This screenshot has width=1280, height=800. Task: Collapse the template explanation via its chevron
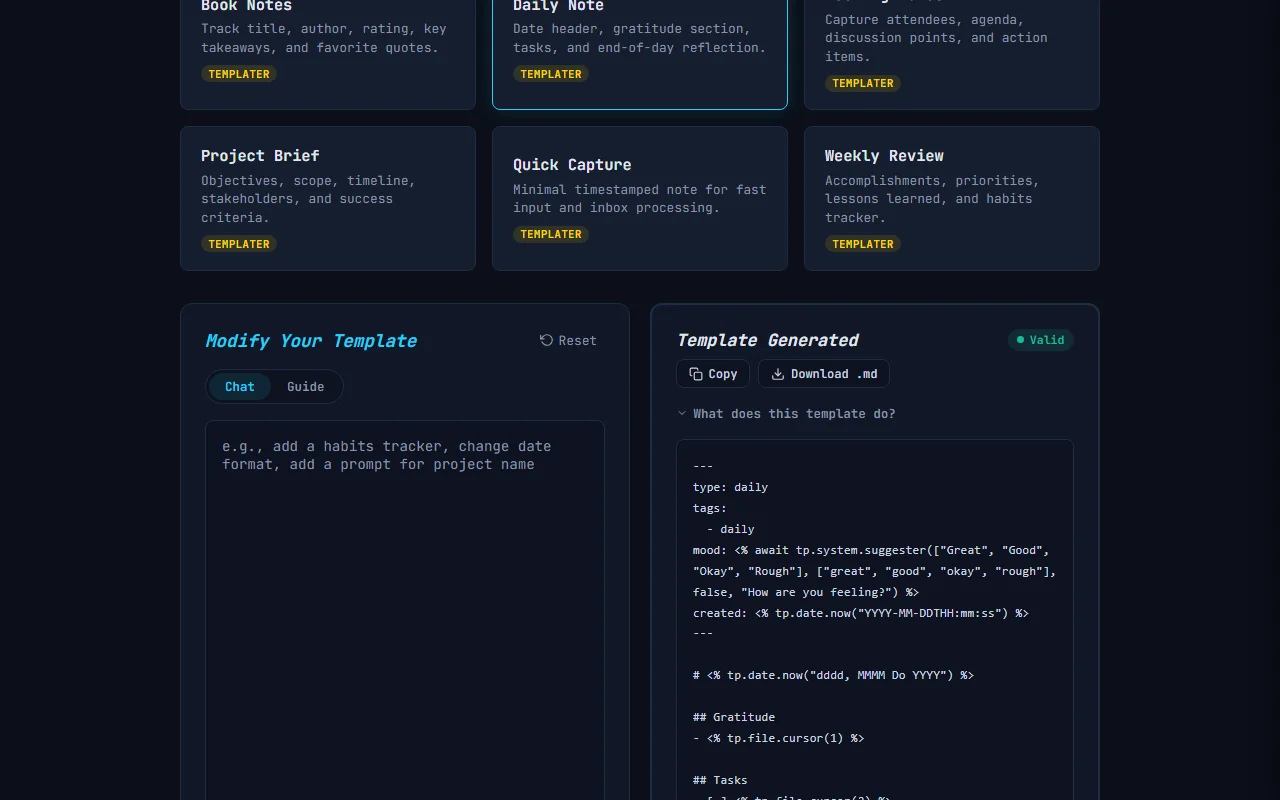(682, 413)
